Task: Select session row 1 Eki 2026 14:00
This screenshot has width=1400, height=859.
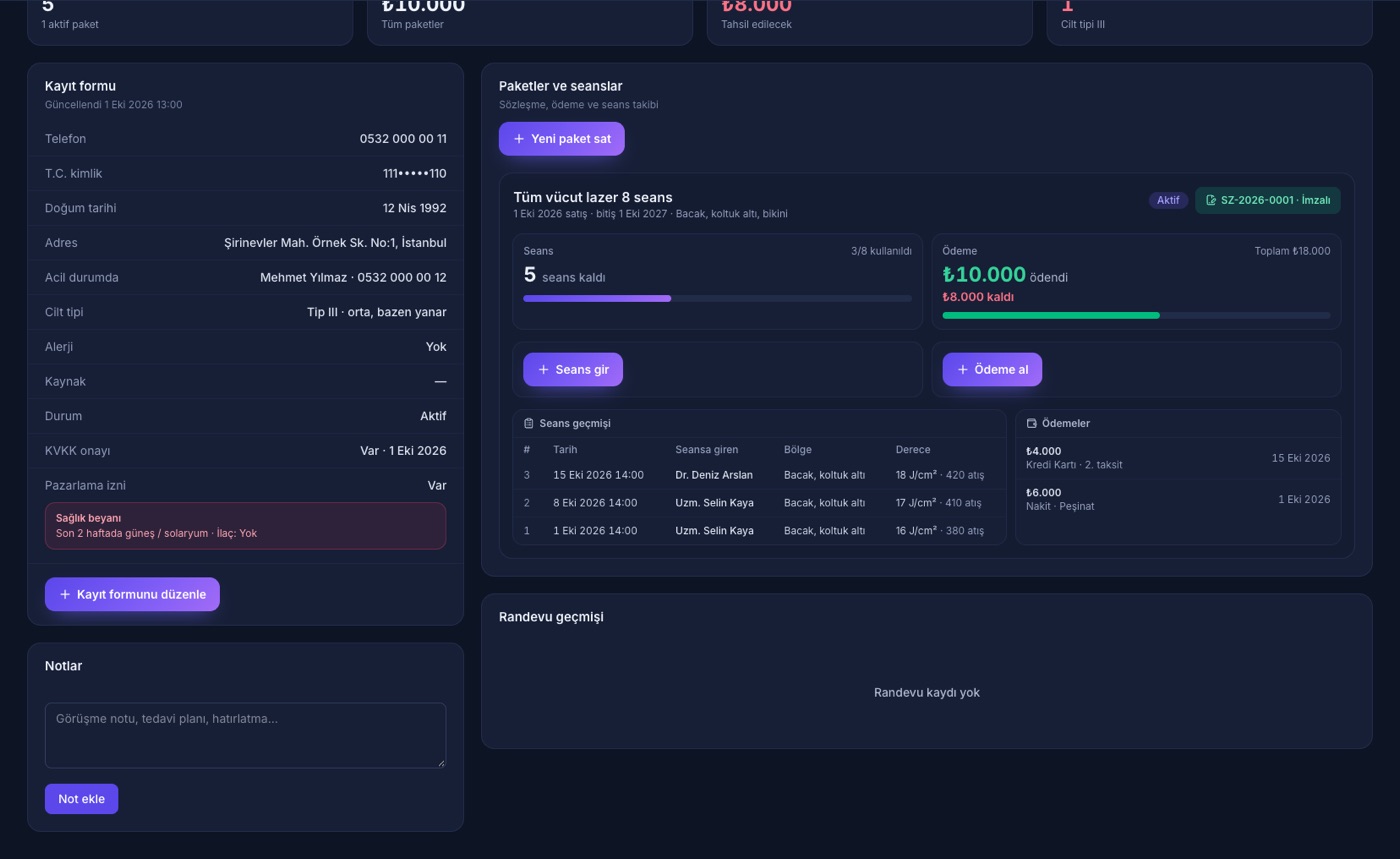Action: 759,531
